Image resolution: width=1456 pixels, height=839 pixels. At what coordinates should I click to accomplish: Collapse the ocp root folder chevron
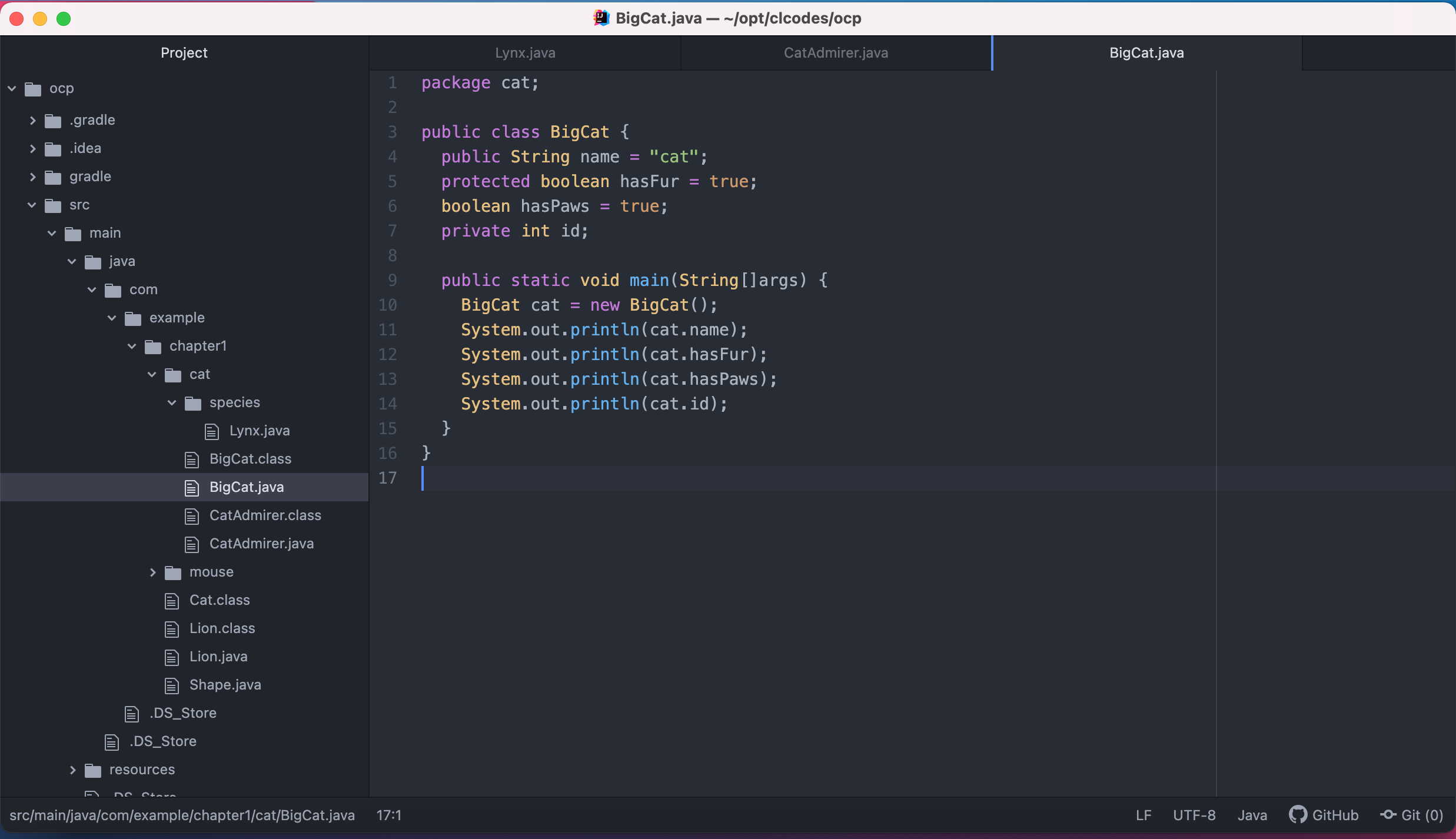coord(12,89)
